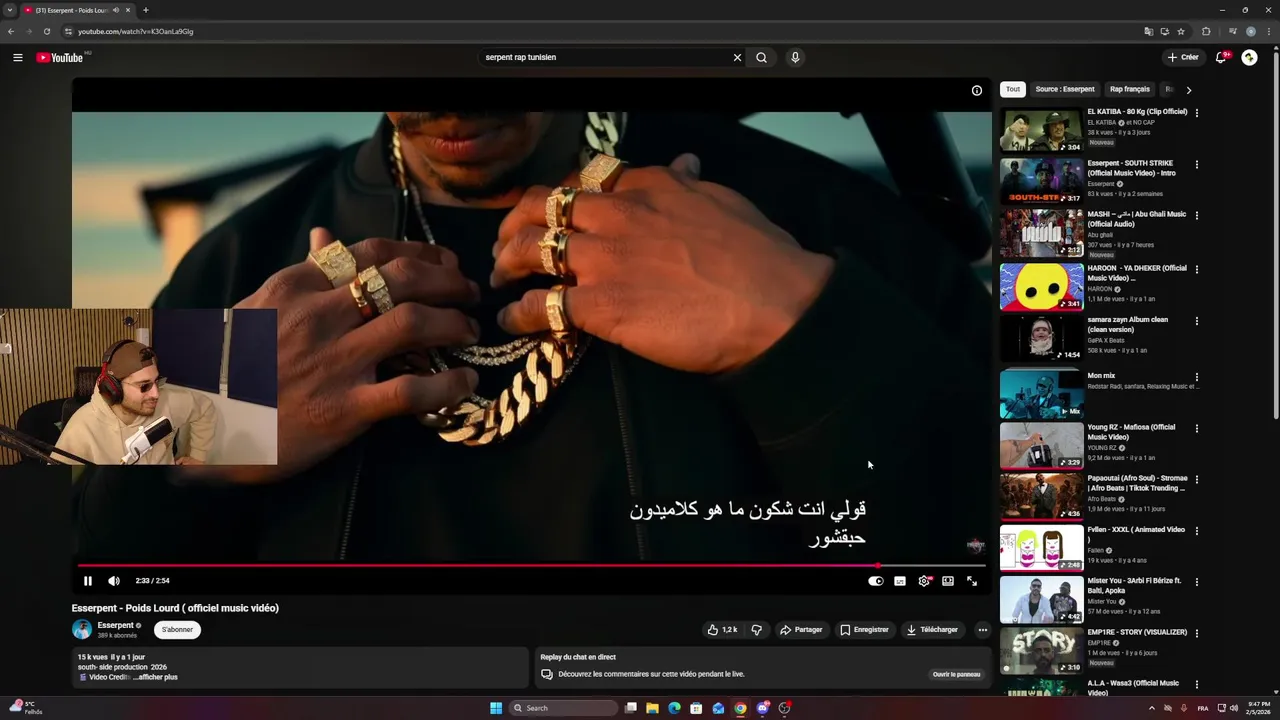1280x720 pixels.
Task: Reload the browser page
Action: point(46,31)
